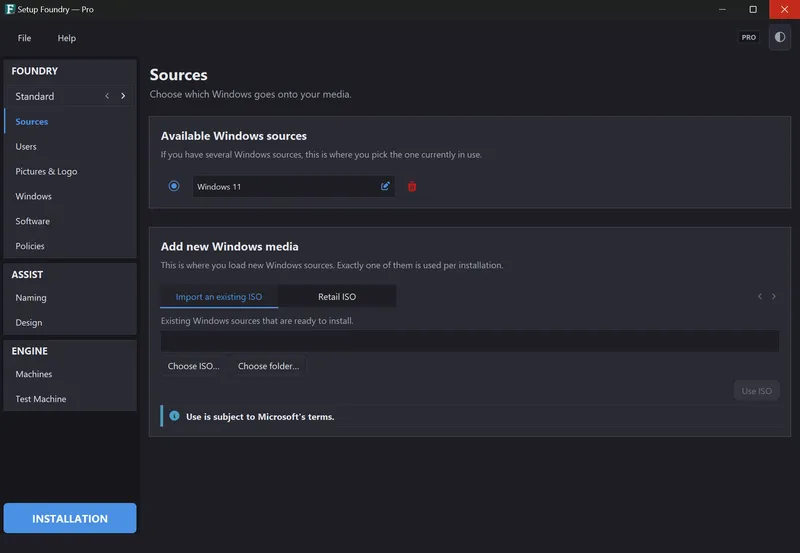Open the Users page in sidebar

tap(70, 146)
